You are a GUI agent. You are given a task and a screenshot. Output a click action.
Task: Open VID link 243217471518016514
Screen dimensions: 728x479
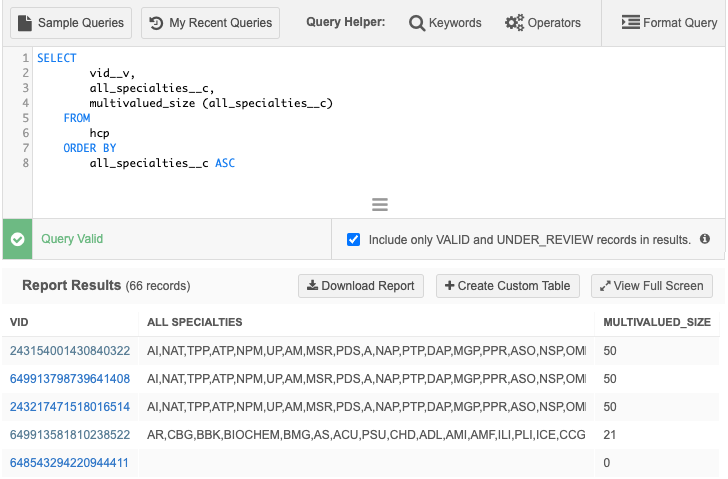coord(70,407)
